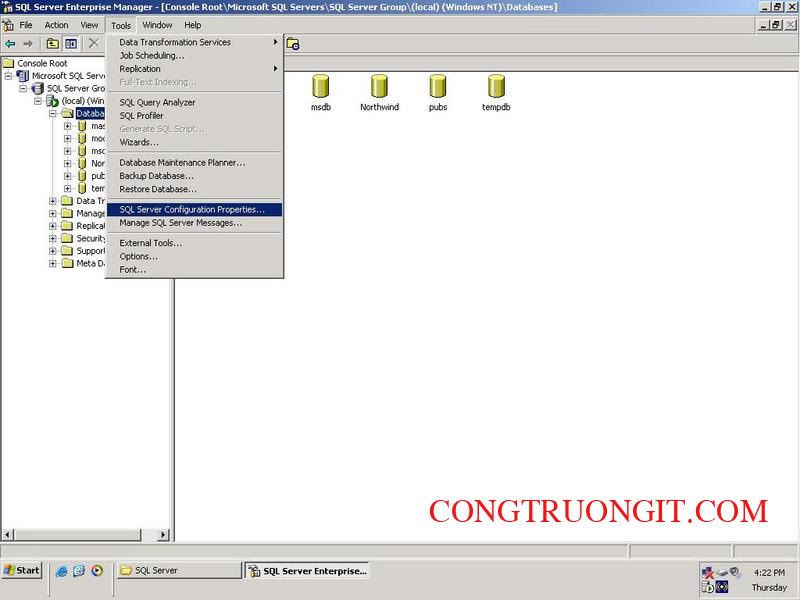Collapse the SQL Server Group node
The image size is (800, 600).
[x=23, y=88]
